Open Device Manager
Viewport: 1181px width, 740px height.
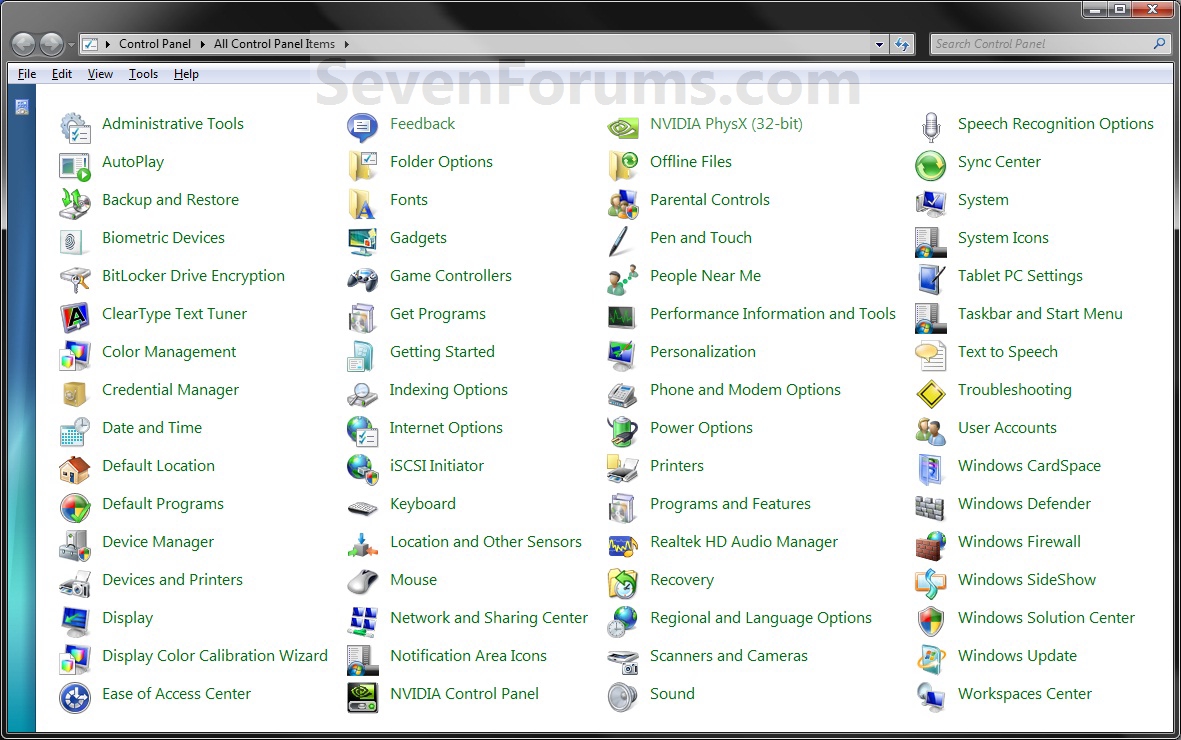[x=157, y=541]
